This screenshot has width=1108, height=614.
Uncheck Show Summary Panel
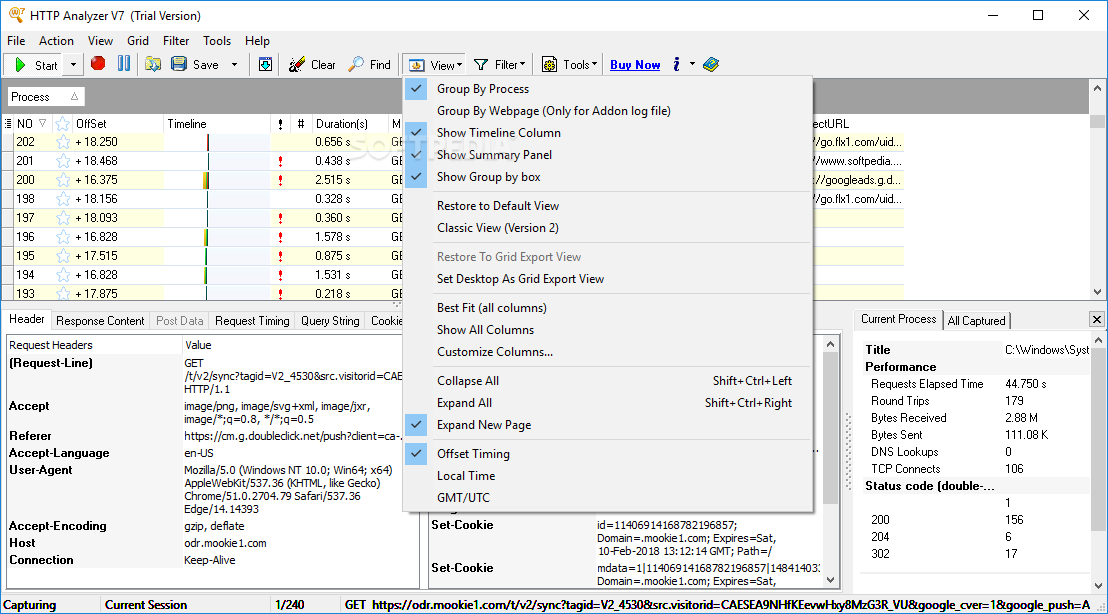[x=494, y=155]
